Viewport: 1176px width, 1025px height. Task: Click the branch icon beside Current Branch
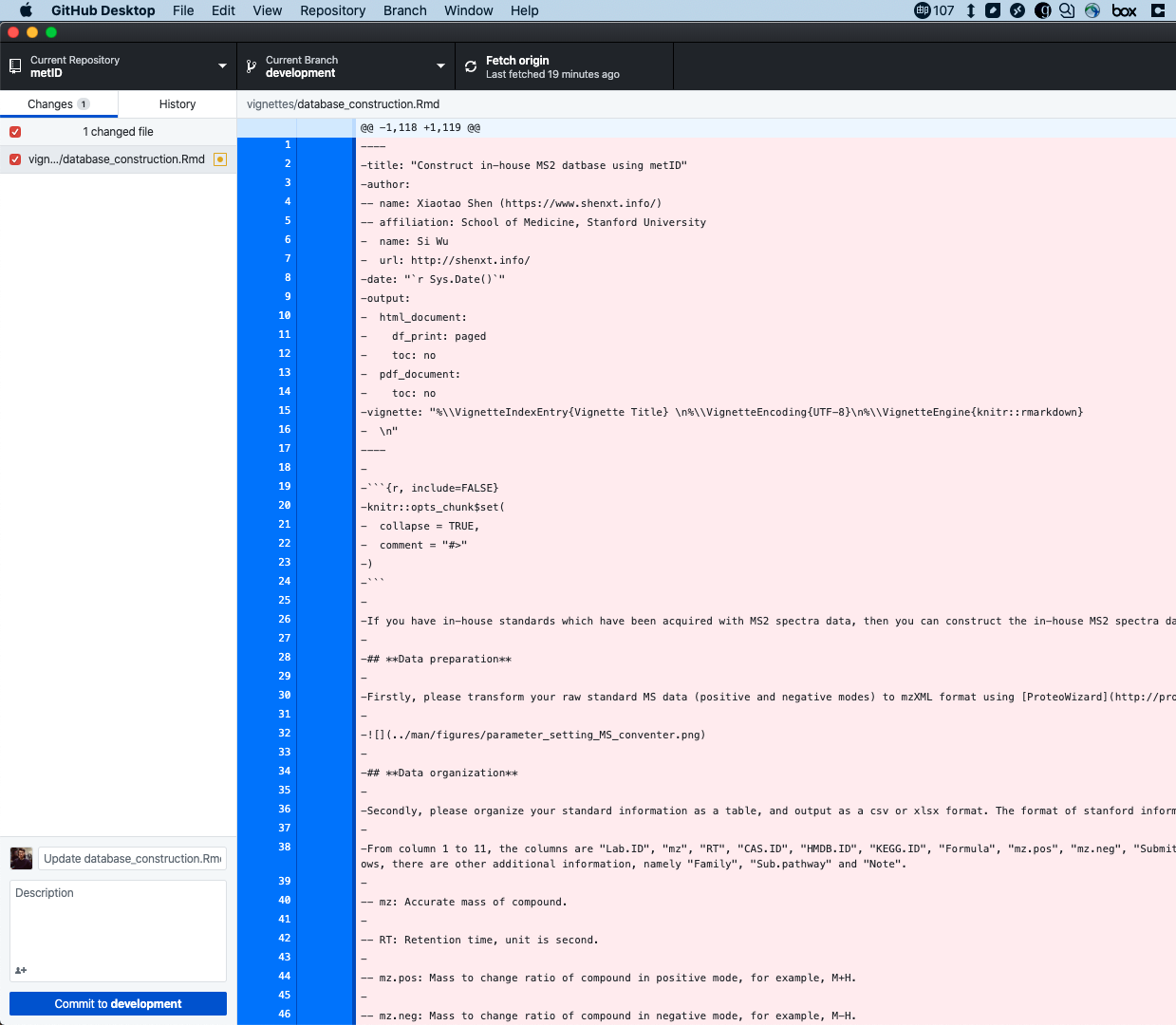tap(252, 66)
